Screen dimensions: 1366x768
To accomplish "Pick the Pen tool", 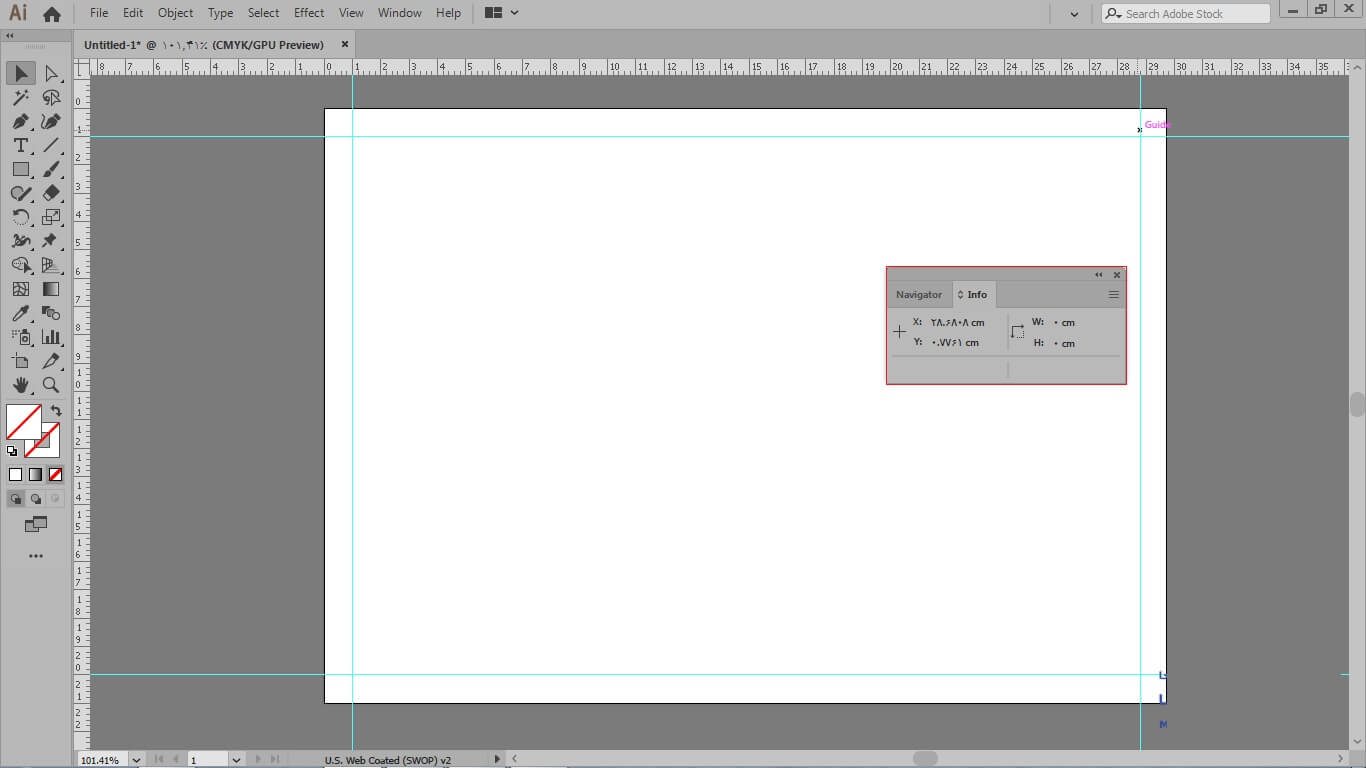I will pos(20,122).
